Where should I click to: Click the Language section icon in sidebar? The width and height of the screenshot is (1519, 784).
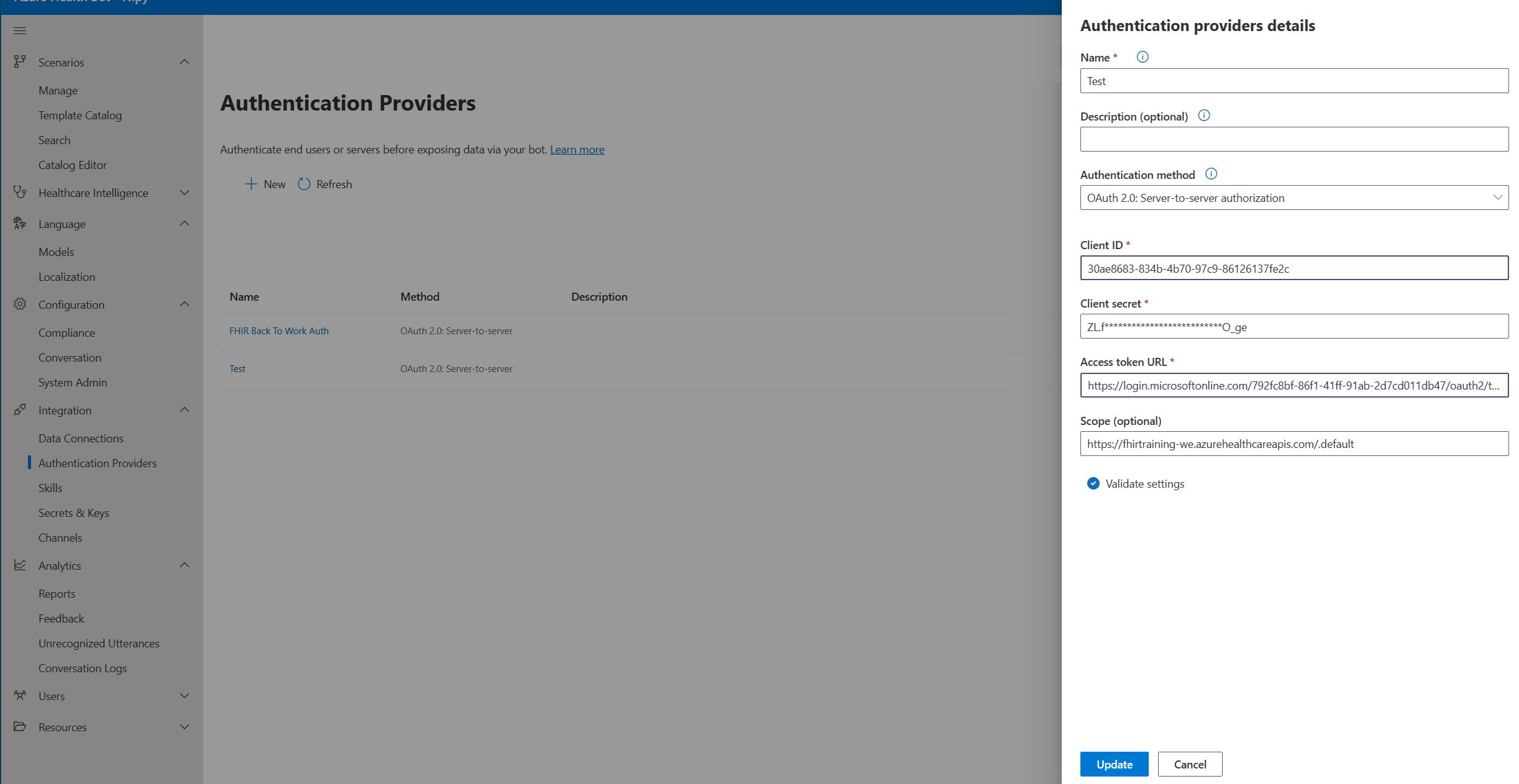coord(19,223)
